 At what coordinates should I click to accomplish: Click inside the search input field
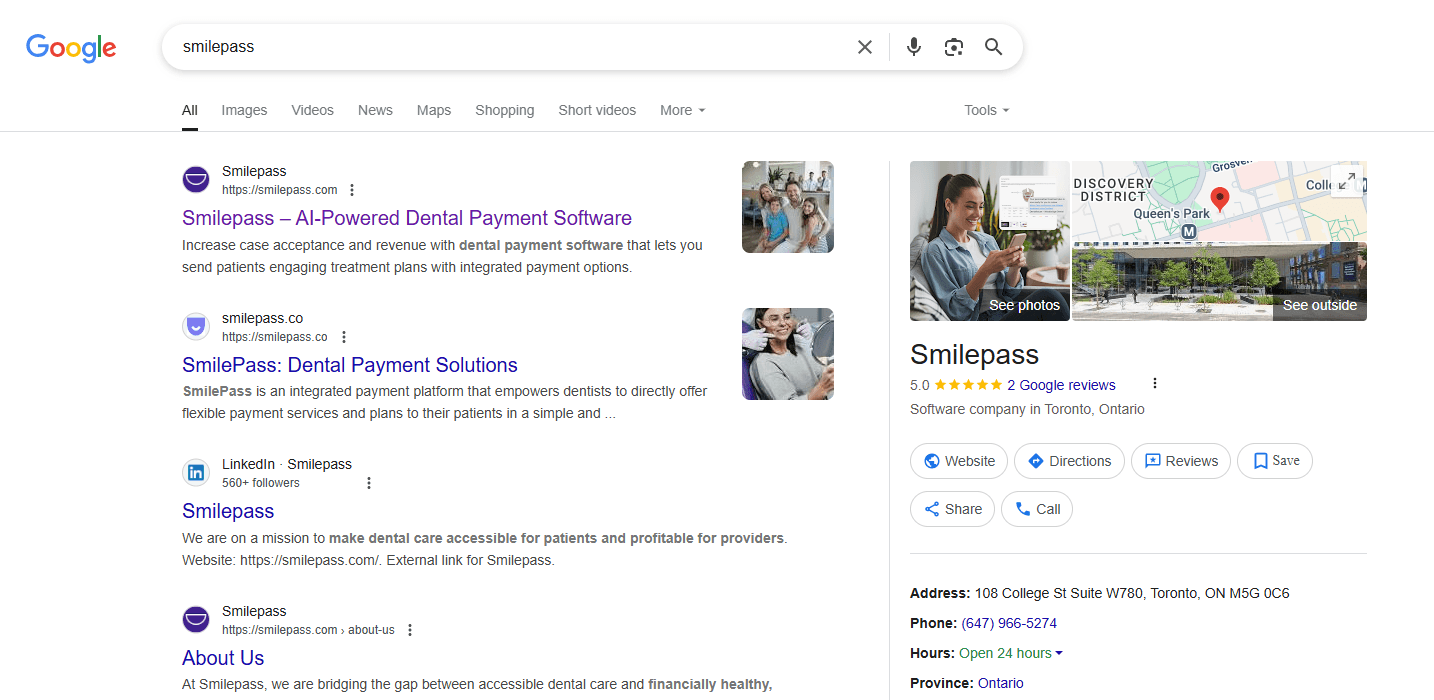(x=500, y=46)
